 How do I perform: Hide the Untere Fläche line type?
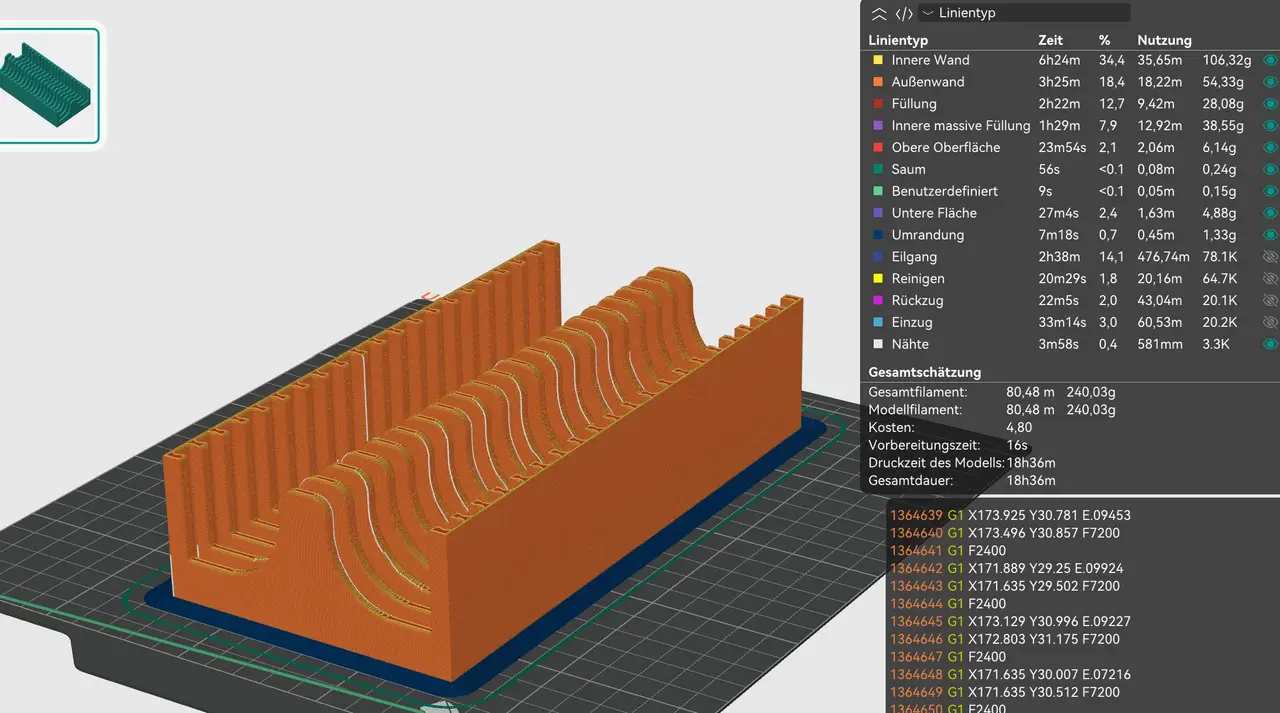click(1270, 213)
